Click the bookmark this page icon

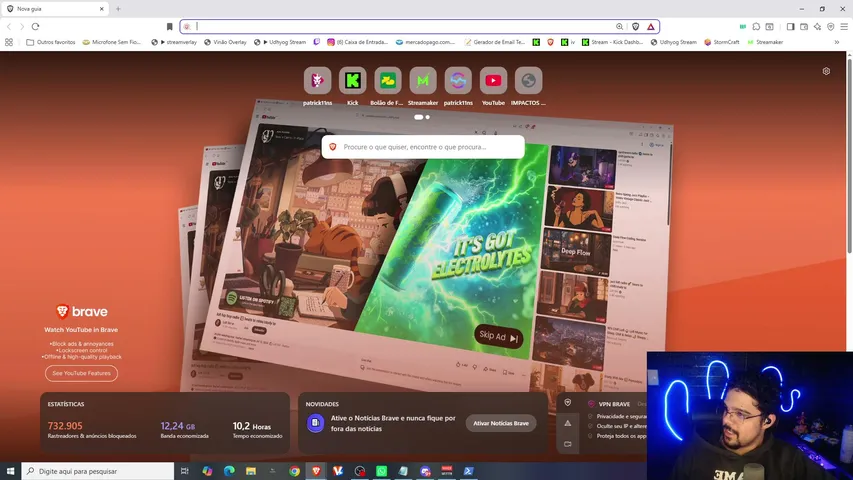(169, 27)
